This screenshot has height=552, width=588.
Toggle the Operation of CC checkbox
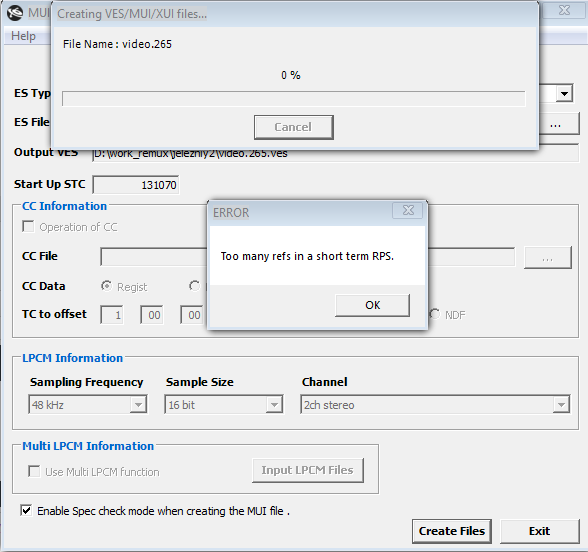click(x=28, y=226)
